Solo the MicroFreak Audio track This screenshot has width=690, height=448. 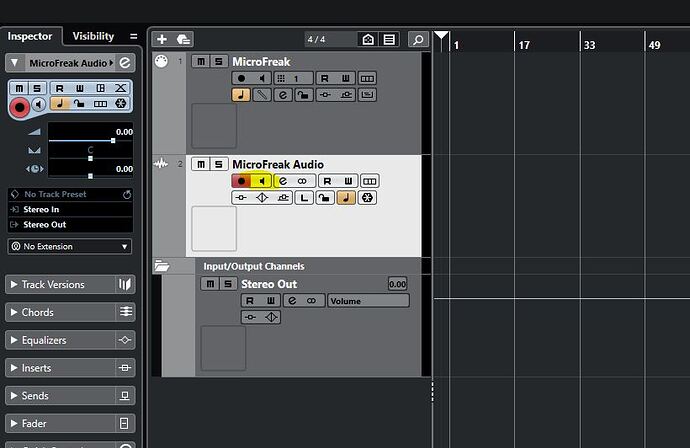coord(219,164)
